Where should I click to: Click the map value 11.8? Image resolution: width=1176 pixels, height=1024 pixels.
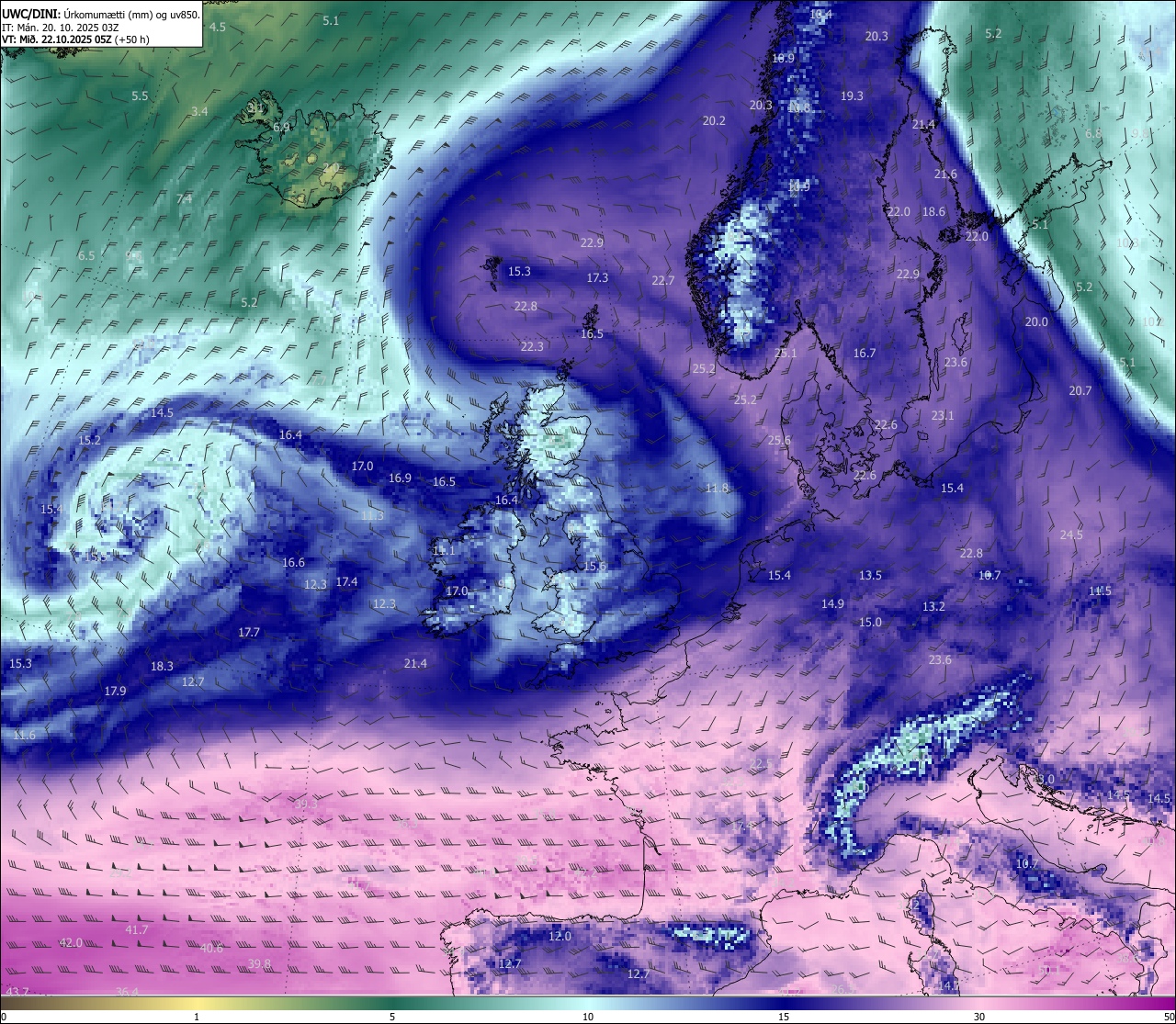(x=717, y=488)
